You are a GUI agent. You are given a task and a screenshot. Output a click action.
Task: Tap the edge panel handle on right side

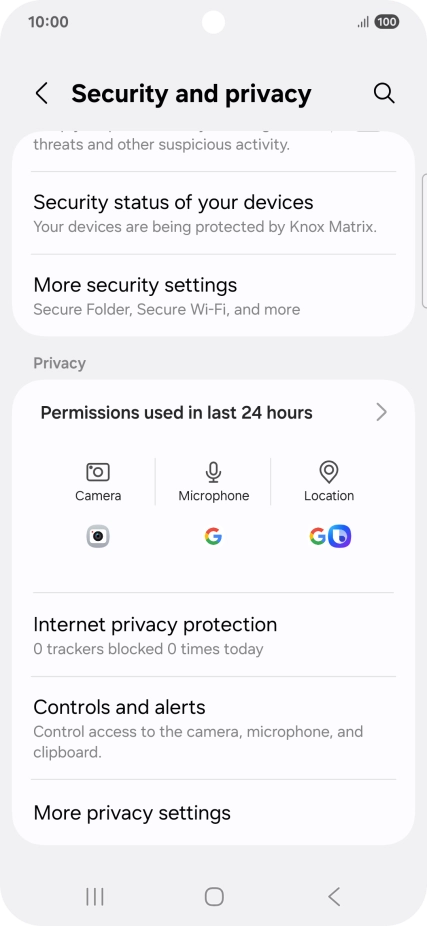click(424, 240)
